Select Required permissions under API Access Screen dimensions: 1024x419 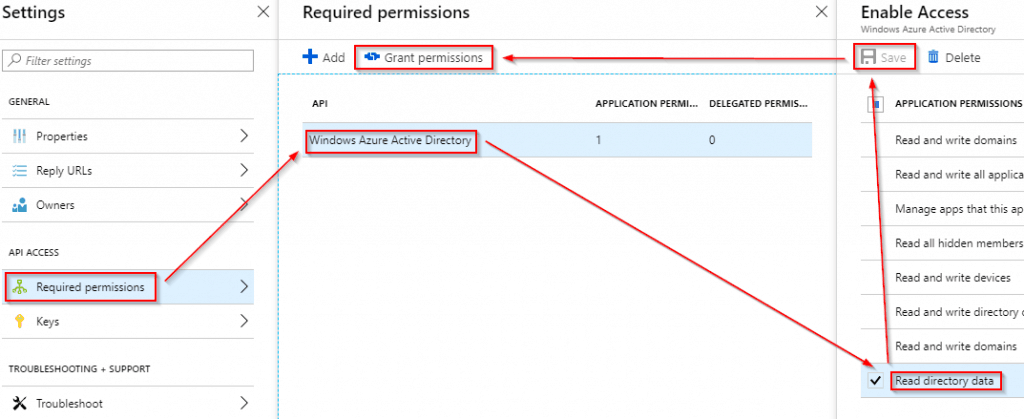pos(128,287)
